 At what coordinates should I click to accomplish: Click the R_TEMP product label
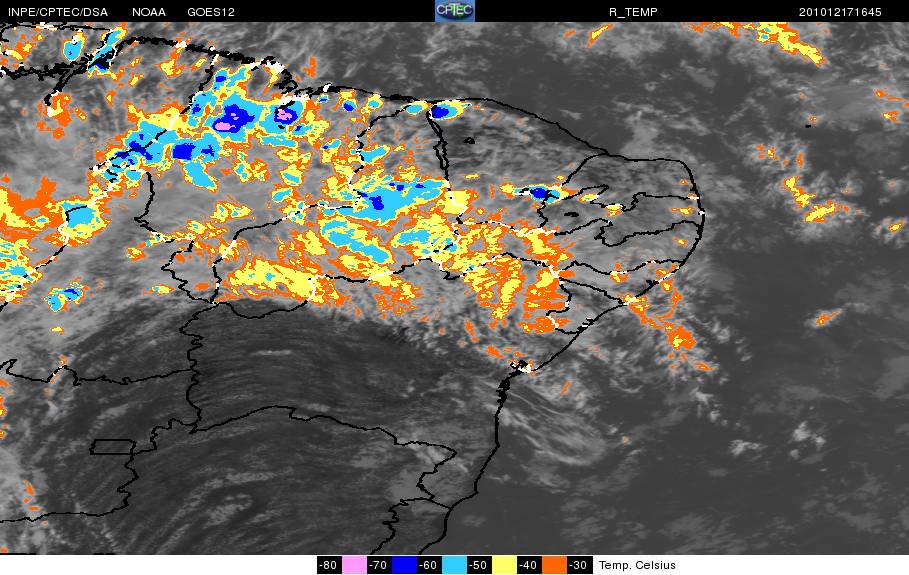click(633, 12)
